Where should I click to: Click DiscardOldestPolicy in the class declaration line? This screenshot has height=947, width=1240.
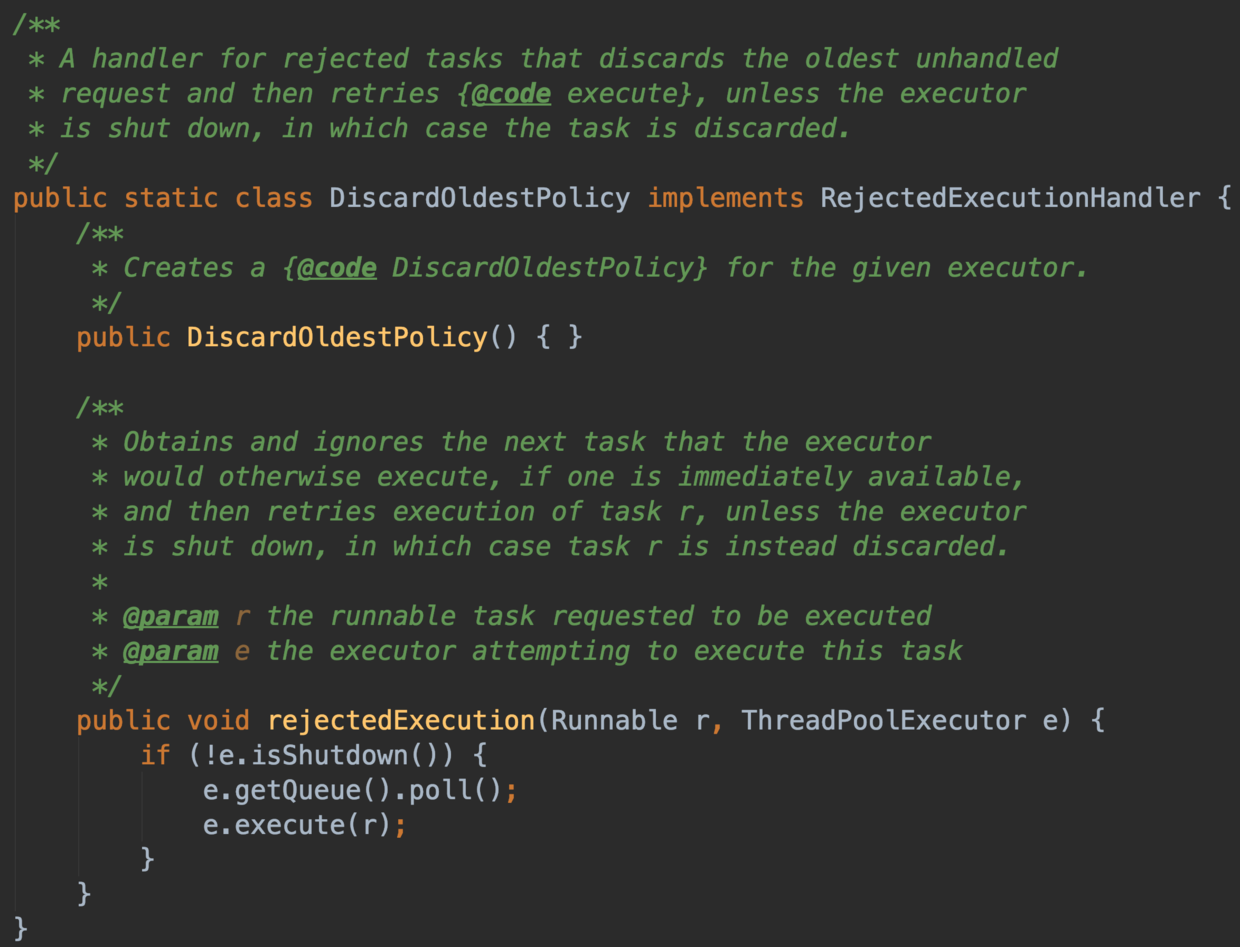479,198
